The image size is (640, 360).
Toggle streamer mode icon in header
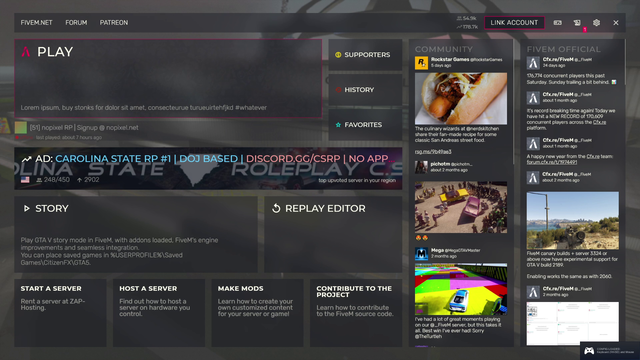(558, 23)
